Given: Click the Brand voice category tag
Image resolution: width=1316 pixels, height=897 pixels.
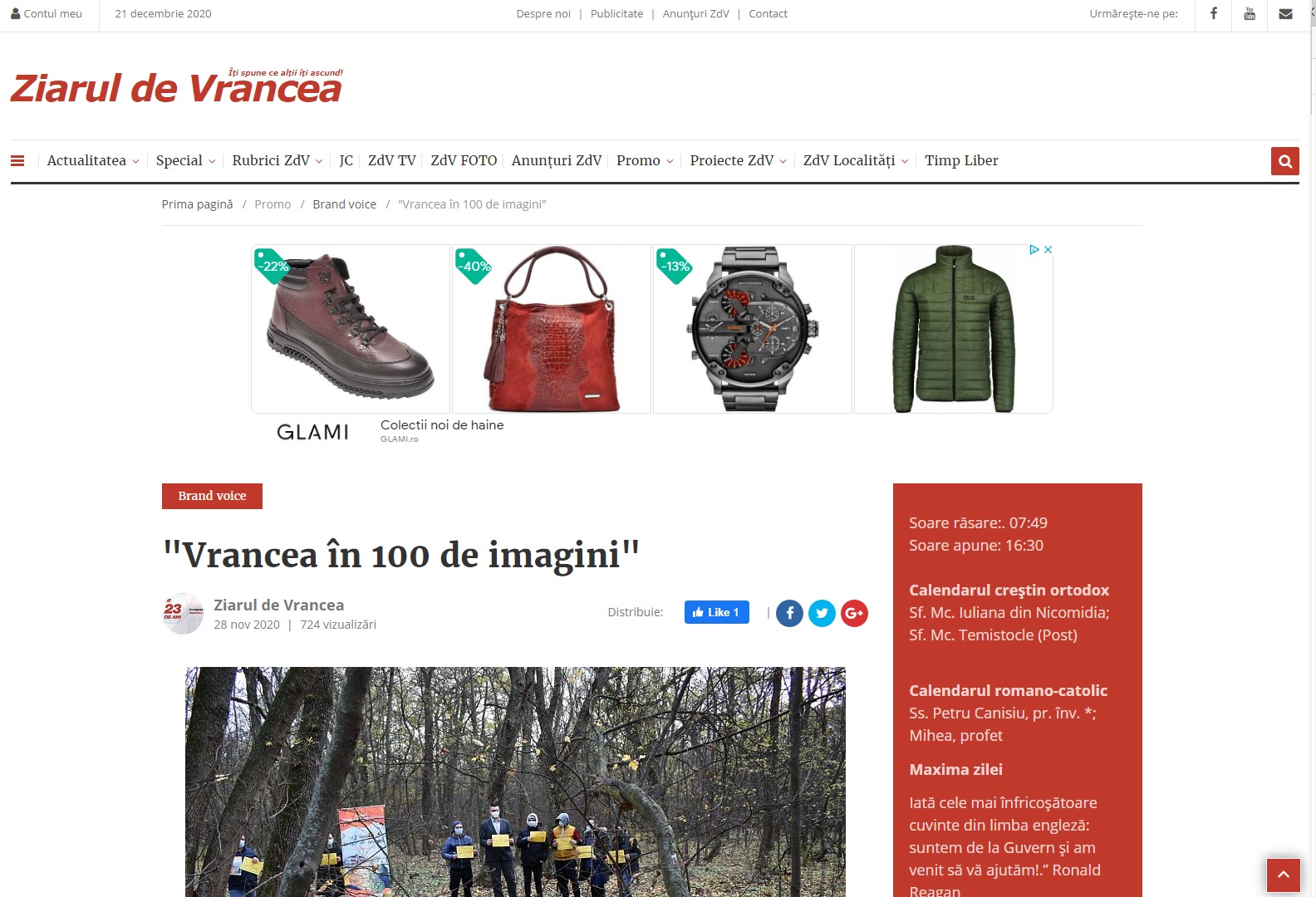Looking at the screenshot, I should pyautogui.click(x=212, y=496).
